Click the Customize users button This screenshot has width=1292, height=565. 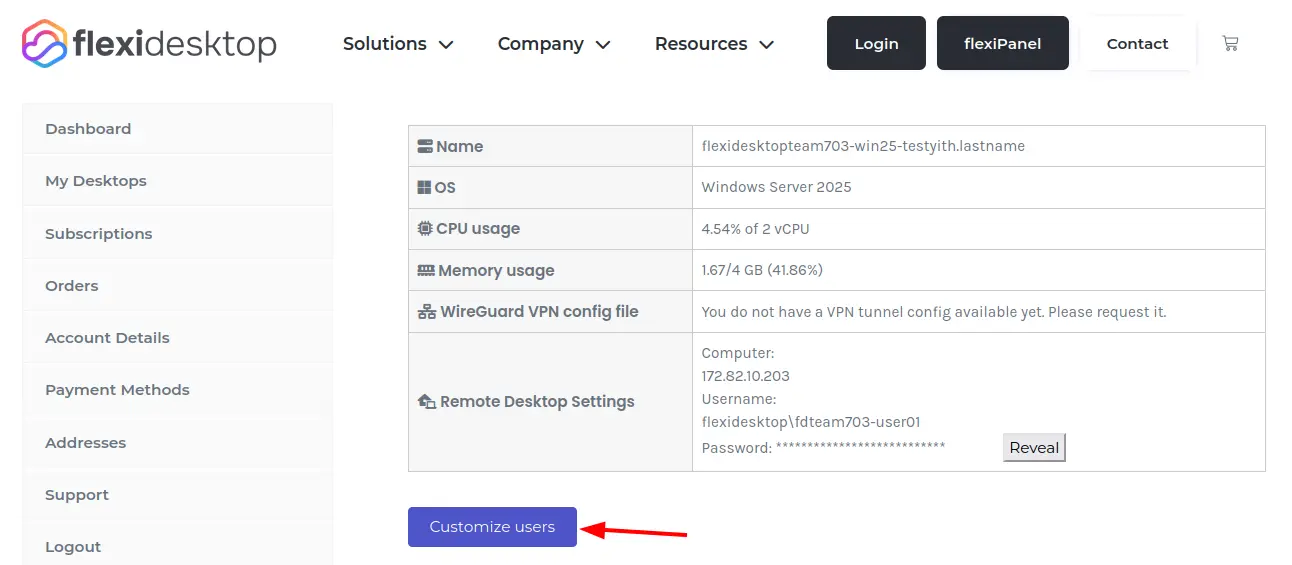coord(492,527)
